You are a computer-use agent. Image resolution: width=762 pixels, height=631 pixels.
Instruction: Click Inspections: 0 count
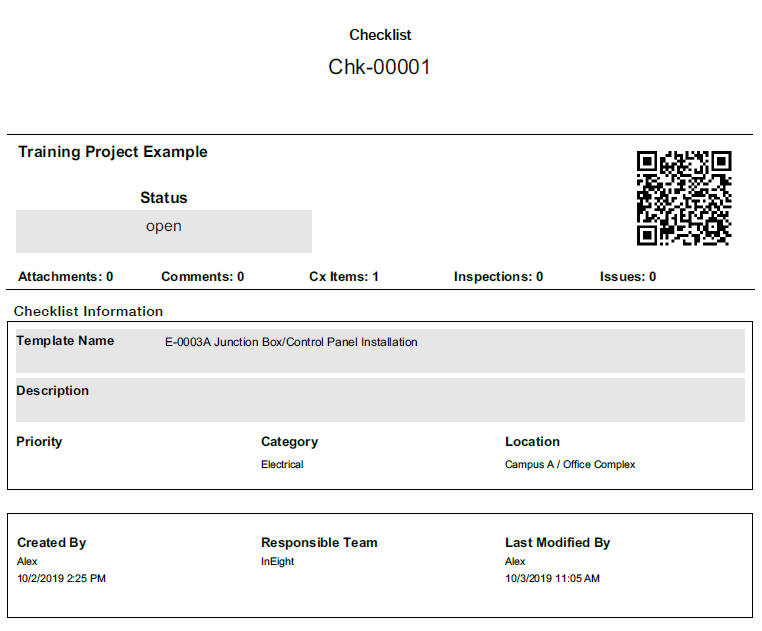[498, 277]
